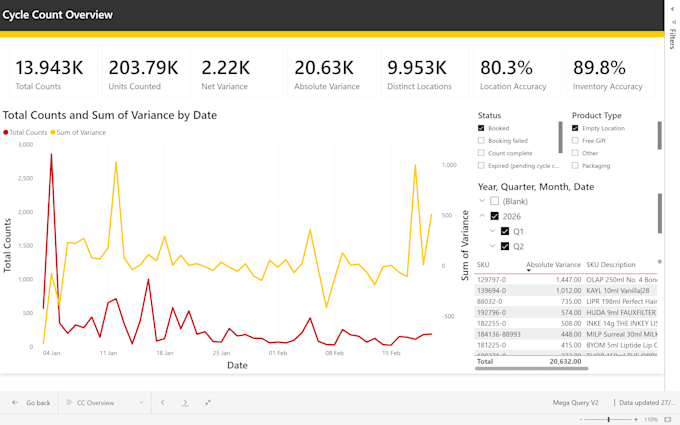The width and height of the screenshot is (680, 425).
Task: Click the Mega Query V2 label
Action: point(575,402)
